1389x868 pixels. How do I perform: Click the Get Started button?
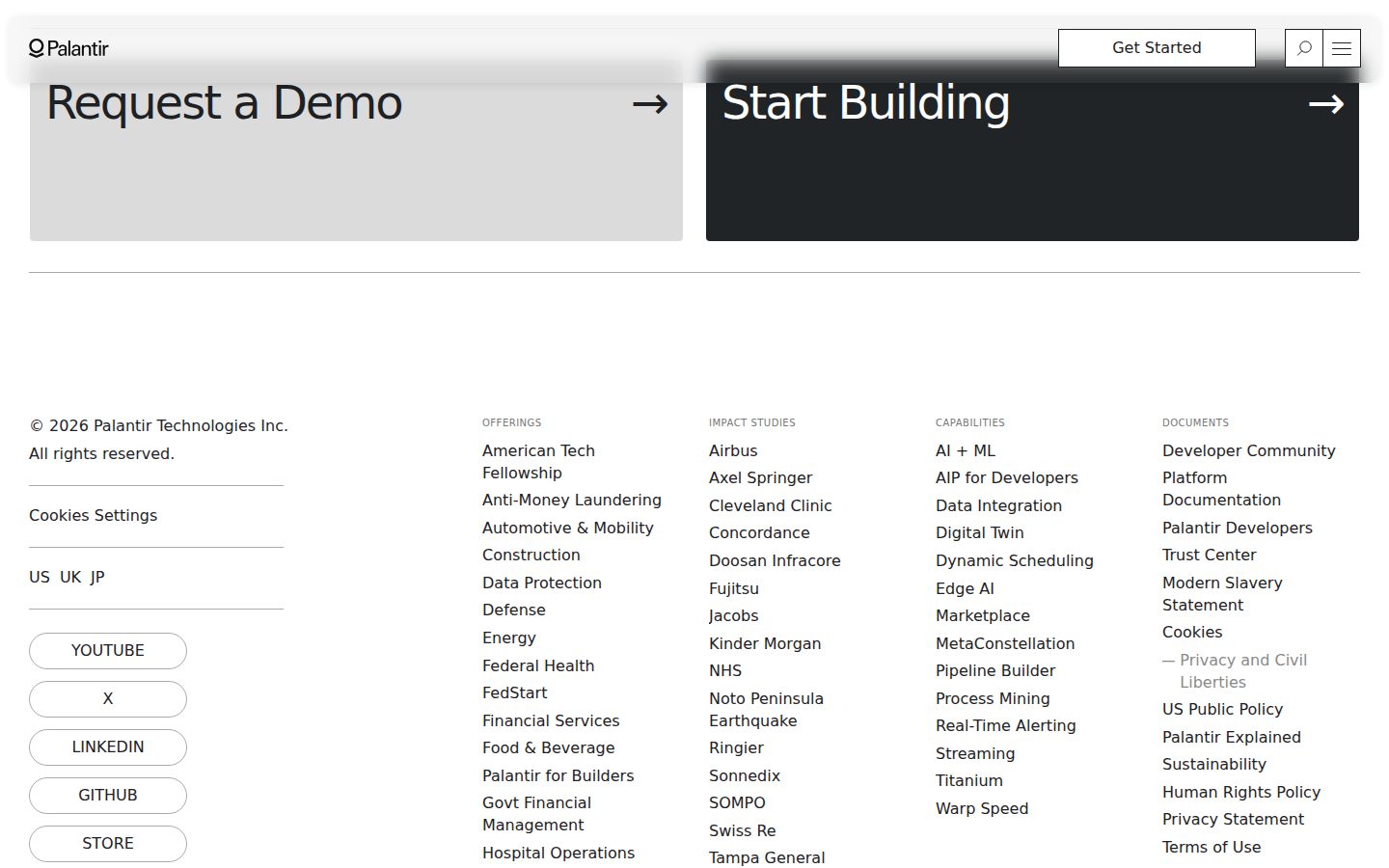click(1157, 48)
